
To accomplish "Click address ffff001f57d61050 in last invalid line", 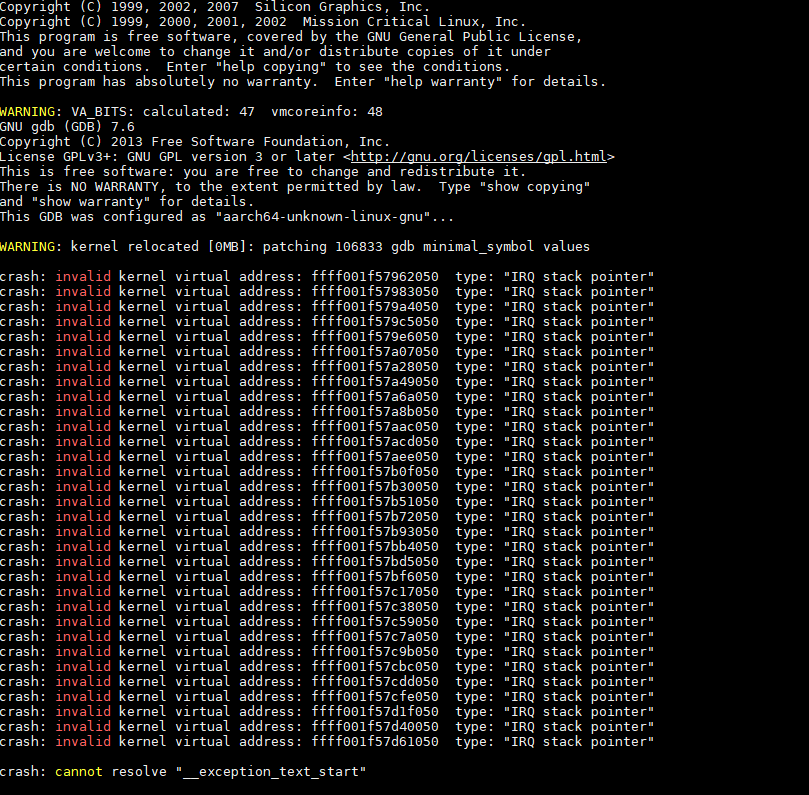I will point(375,742).
